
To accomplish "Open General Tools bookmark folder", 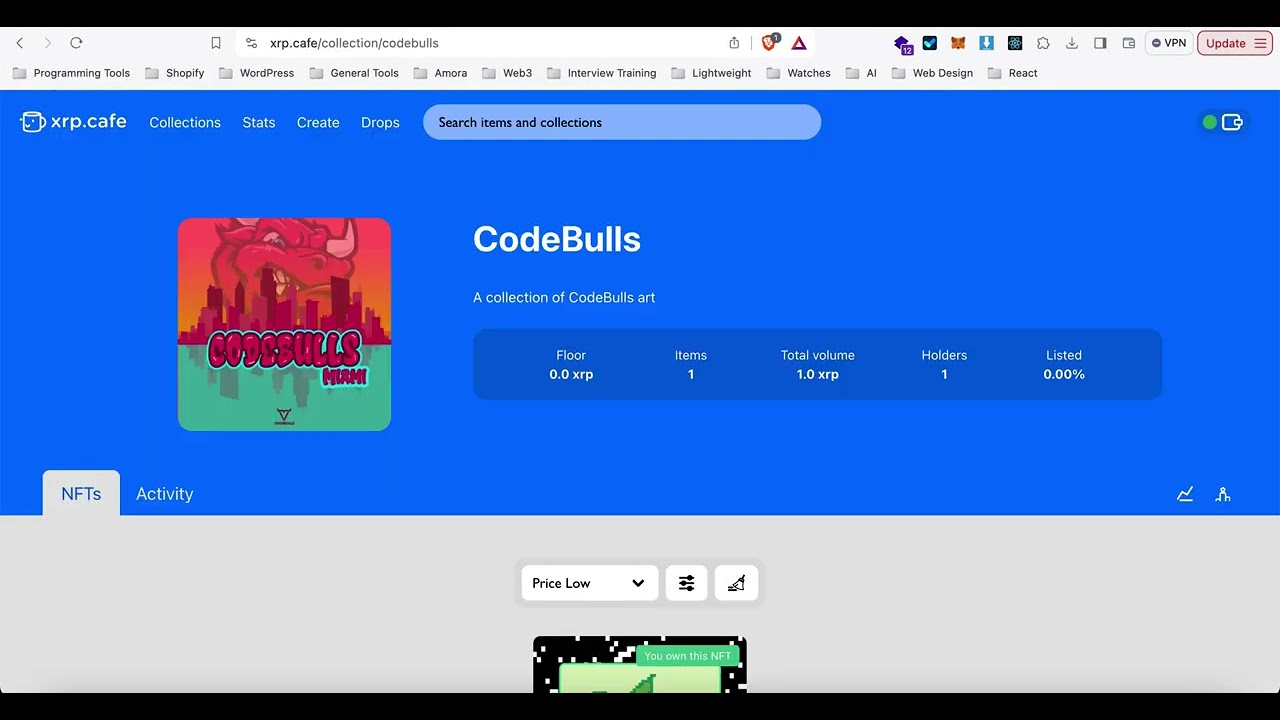I will pos(355,73).
